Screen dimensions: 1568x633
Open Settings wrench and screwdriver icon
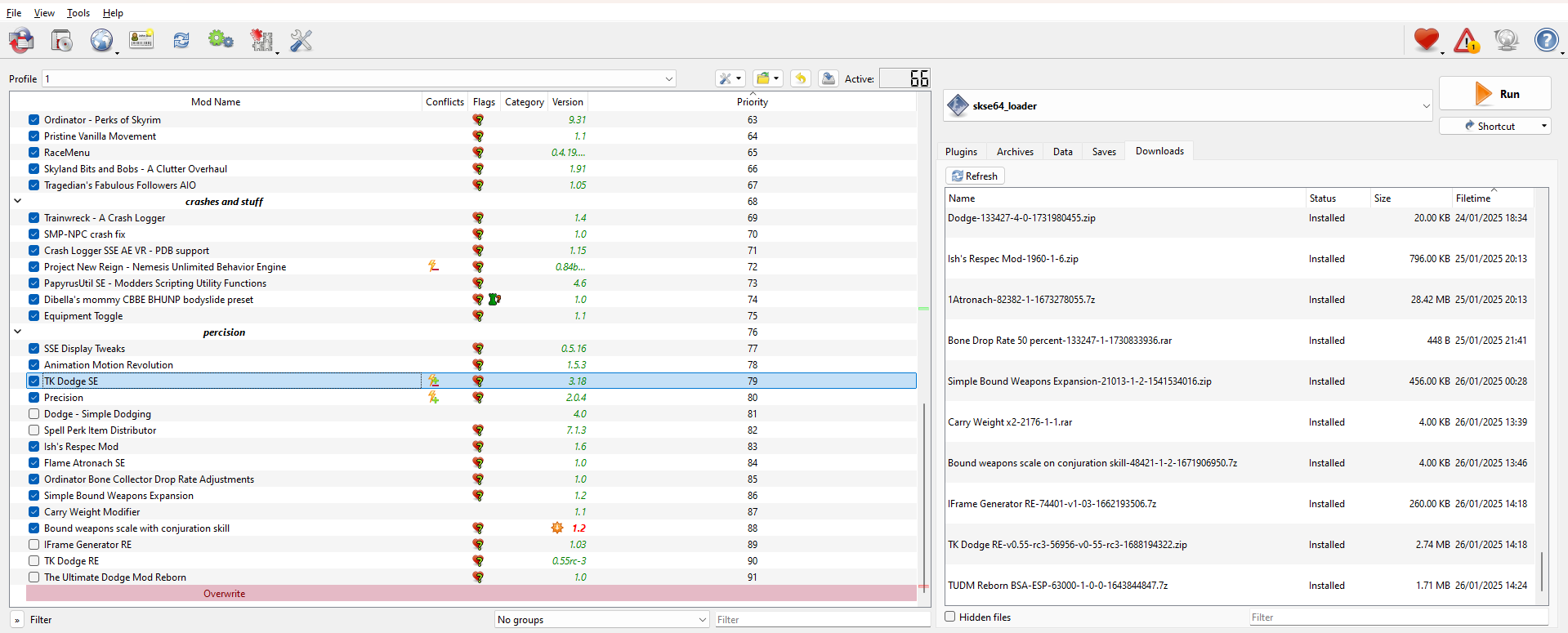[x=302, y=40]
